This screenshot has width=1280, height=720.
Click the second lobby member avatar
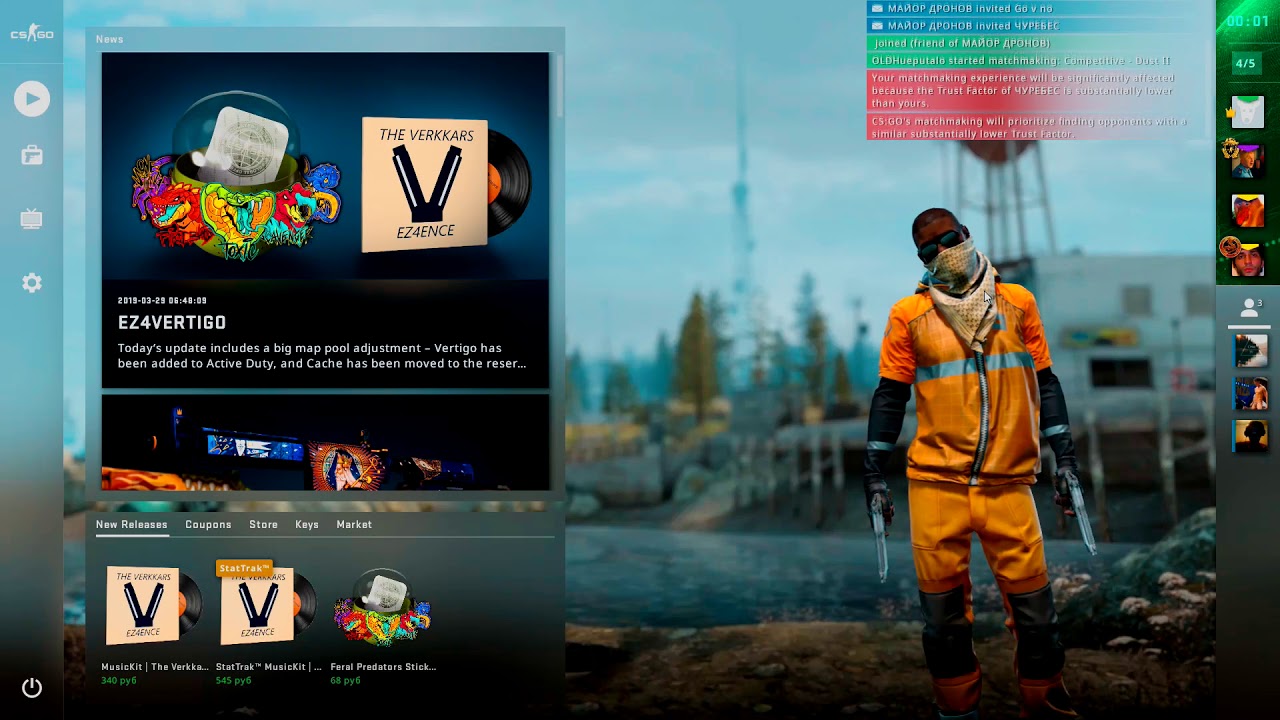[x=1247, y=160]
